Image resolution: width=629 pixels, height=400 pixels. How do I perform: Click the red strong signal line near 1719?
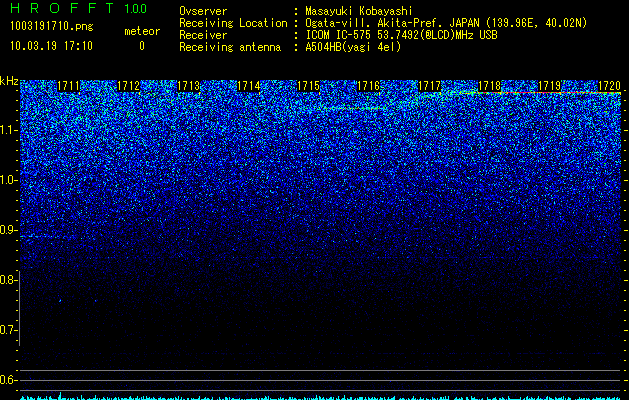[x=550, y=93]
